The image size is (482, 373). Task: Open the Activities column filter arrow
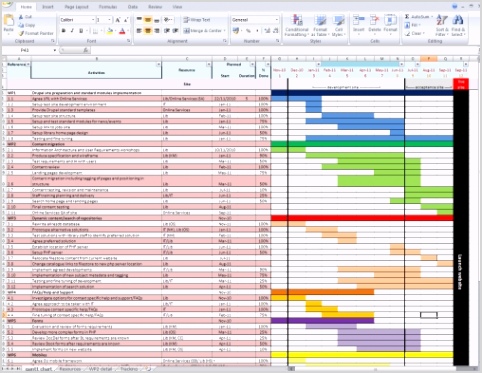158,64
